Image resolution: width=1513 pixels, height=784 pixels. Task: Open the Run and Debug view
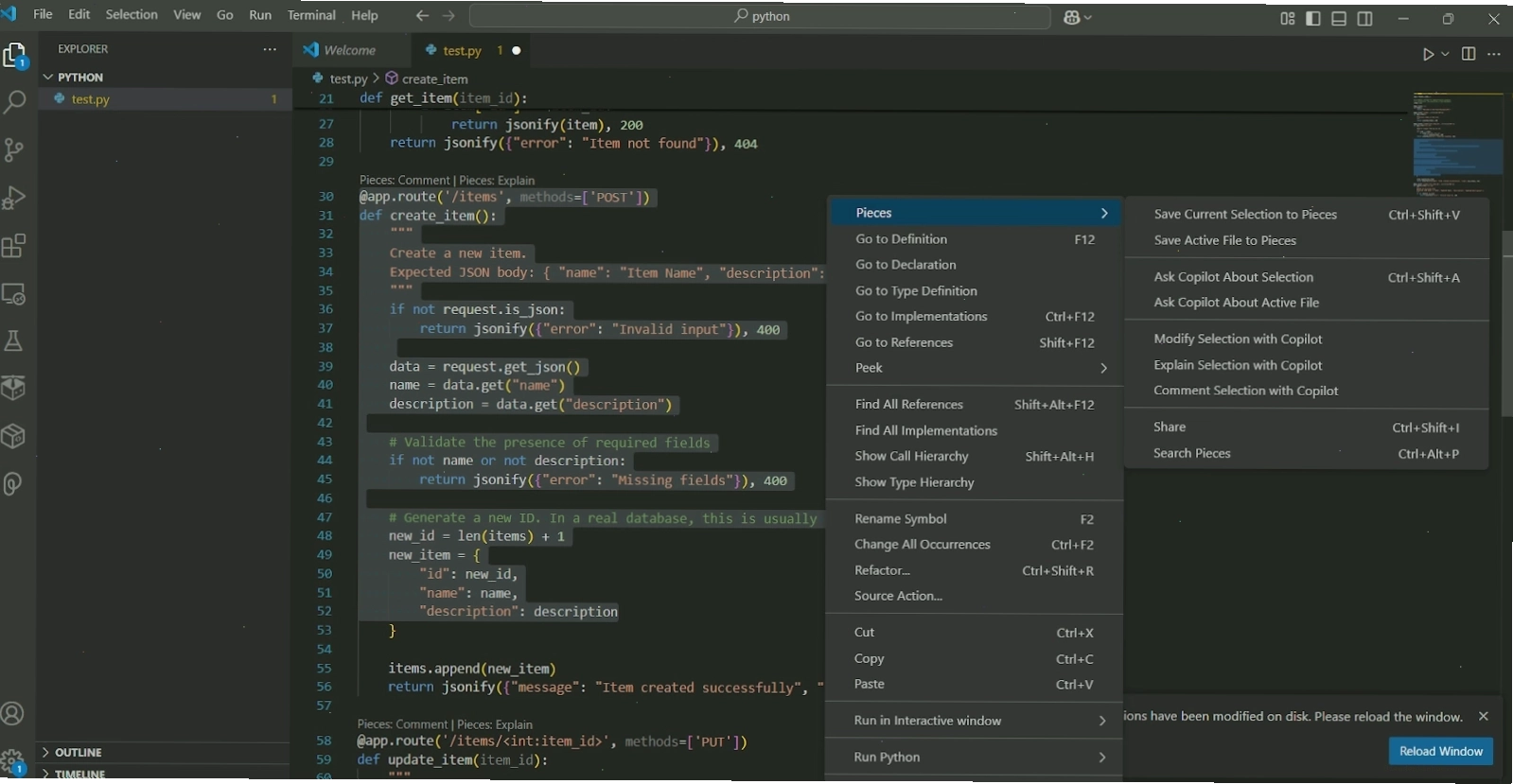click(x=14, y=198)
